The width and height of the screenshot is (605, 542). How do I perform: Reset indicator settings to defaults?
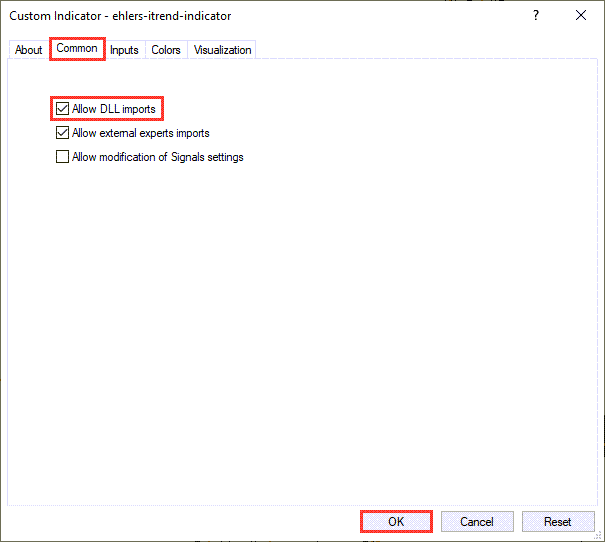[x=558, y=522]
